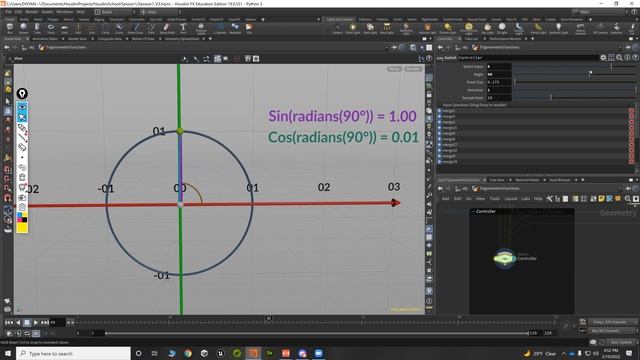This screenshot has height=360, width=640.
Task: Switch to the Animation Editor tab
Action: [45, 39]
